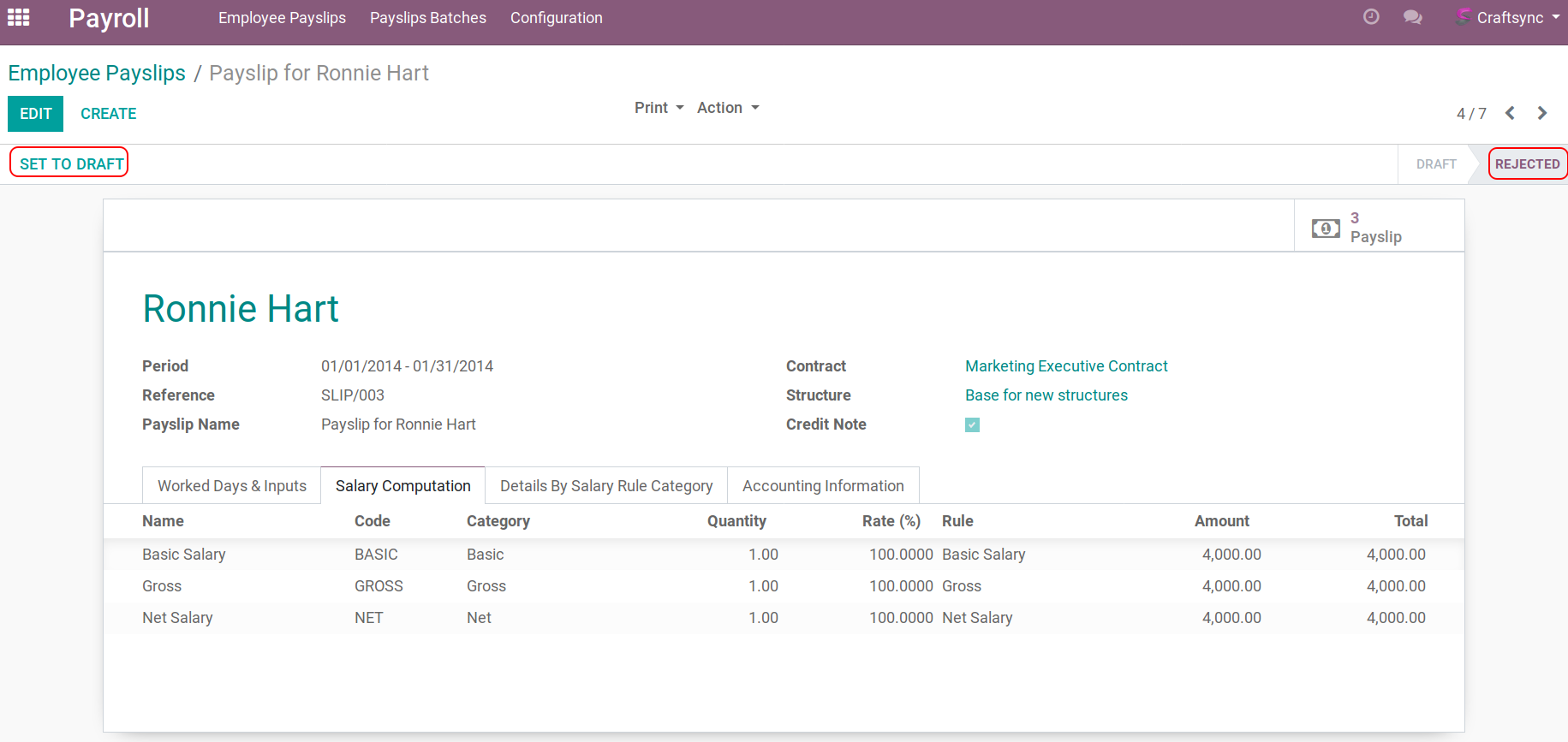
Task: Open the apps grid menu icon
Action: click(19, 17)
